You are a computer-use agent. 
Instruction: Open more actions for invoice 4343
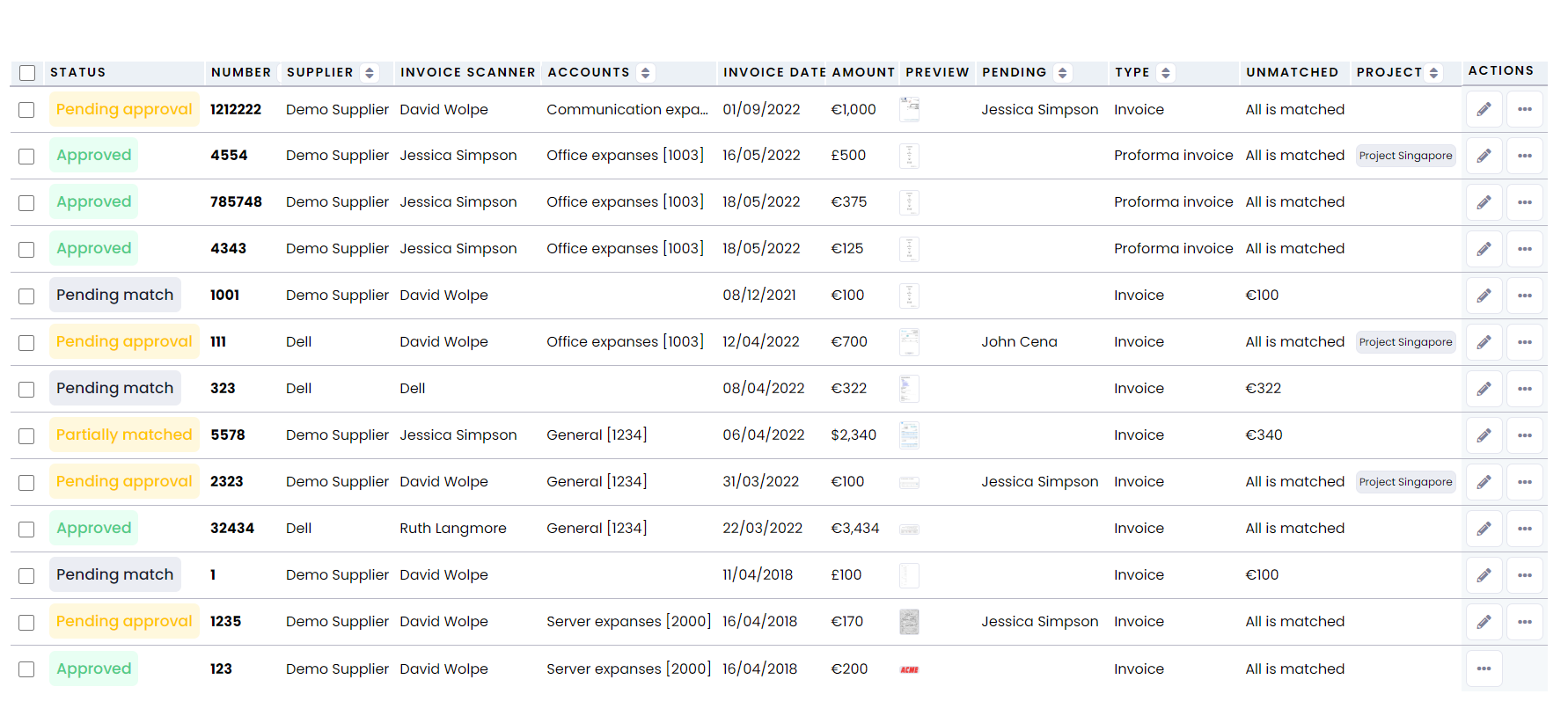1525,249
